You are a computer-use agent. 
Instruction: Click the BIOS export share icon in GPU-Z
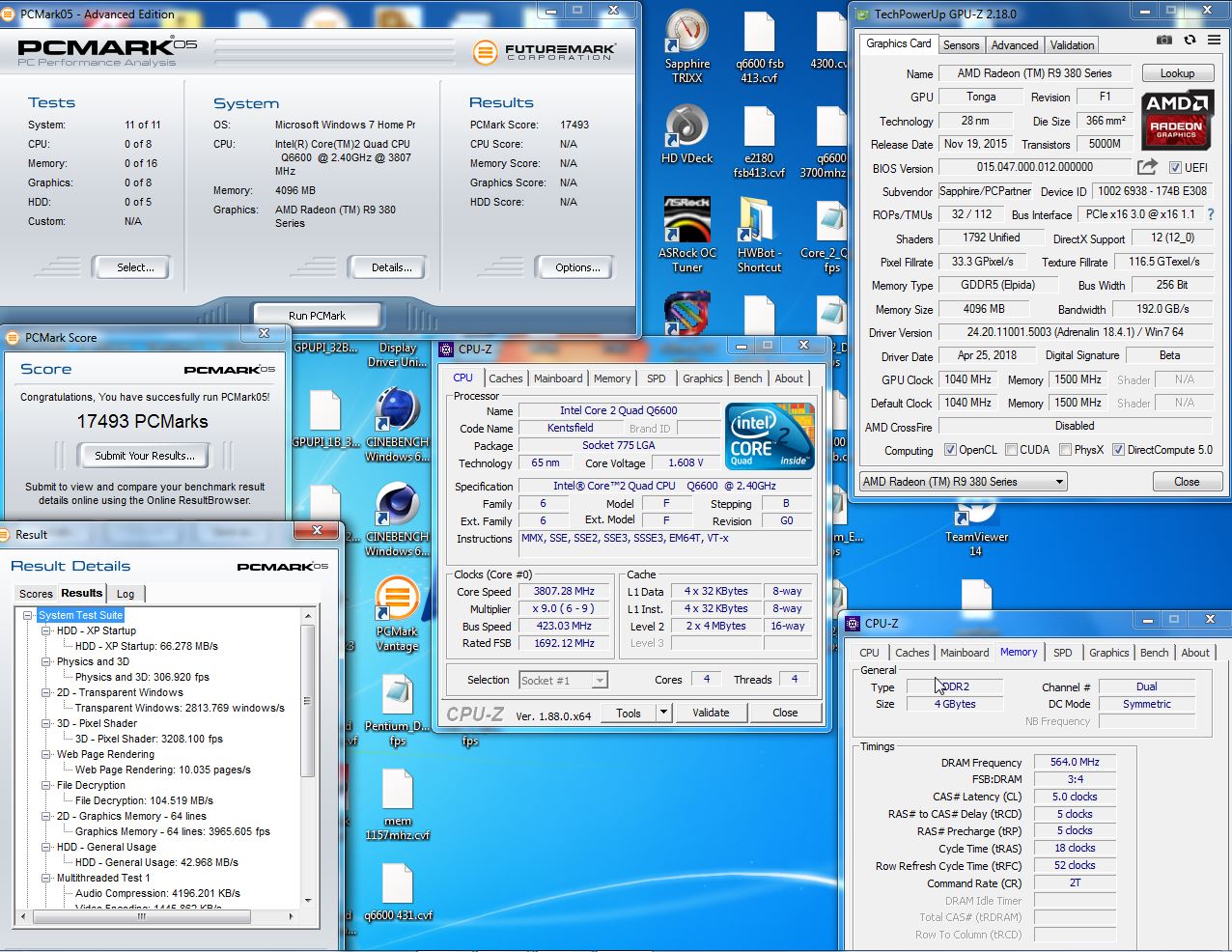pos(1147,167)
